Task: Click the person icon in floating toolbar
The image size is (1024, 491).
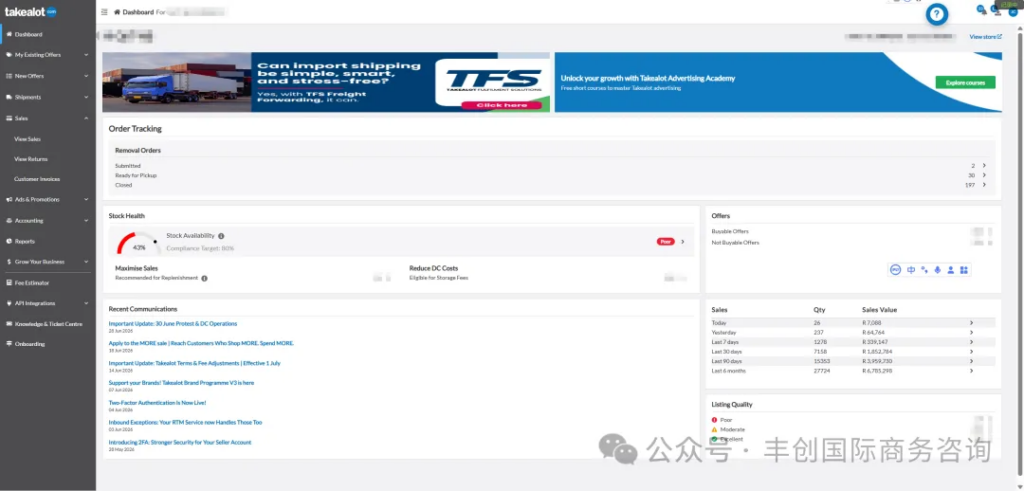Action: point(950,270)
